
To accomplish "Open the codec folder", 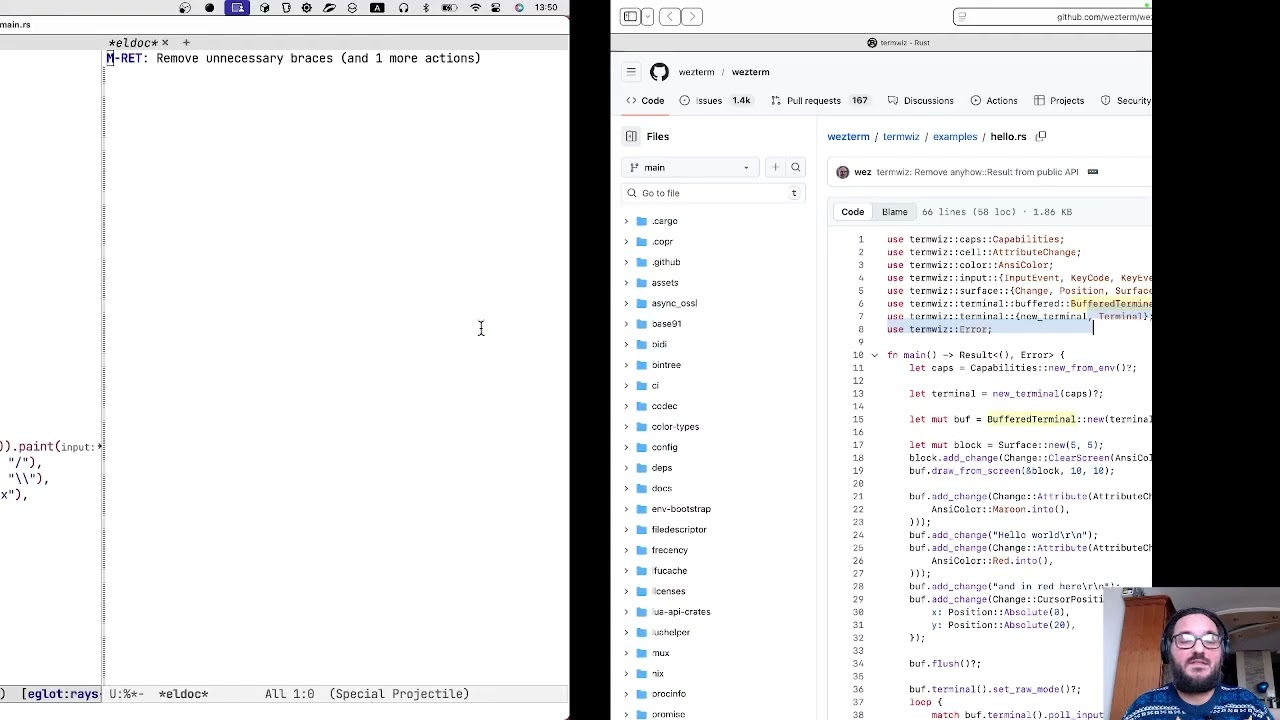I will [x=664, y=406].
